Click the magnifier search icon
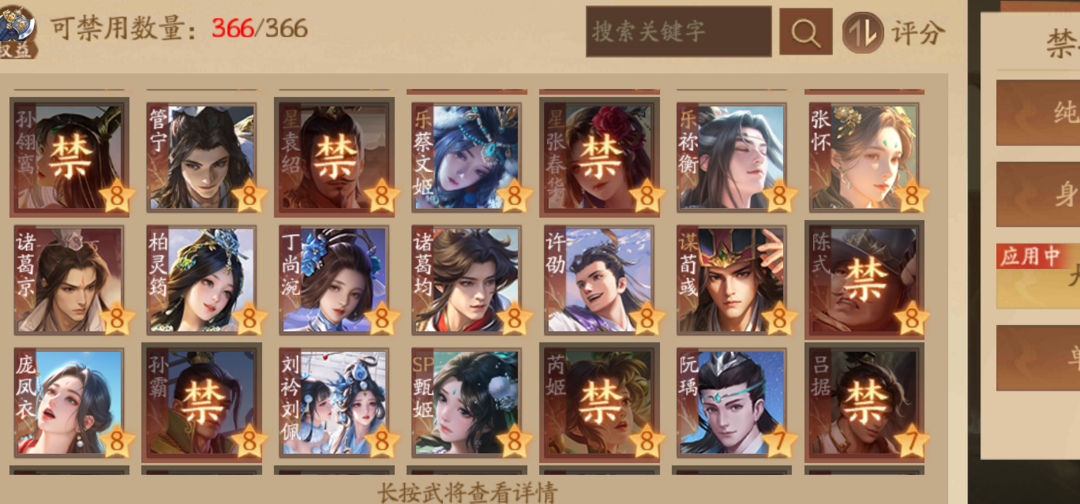 pyautogui.click(x=805, y=32)
